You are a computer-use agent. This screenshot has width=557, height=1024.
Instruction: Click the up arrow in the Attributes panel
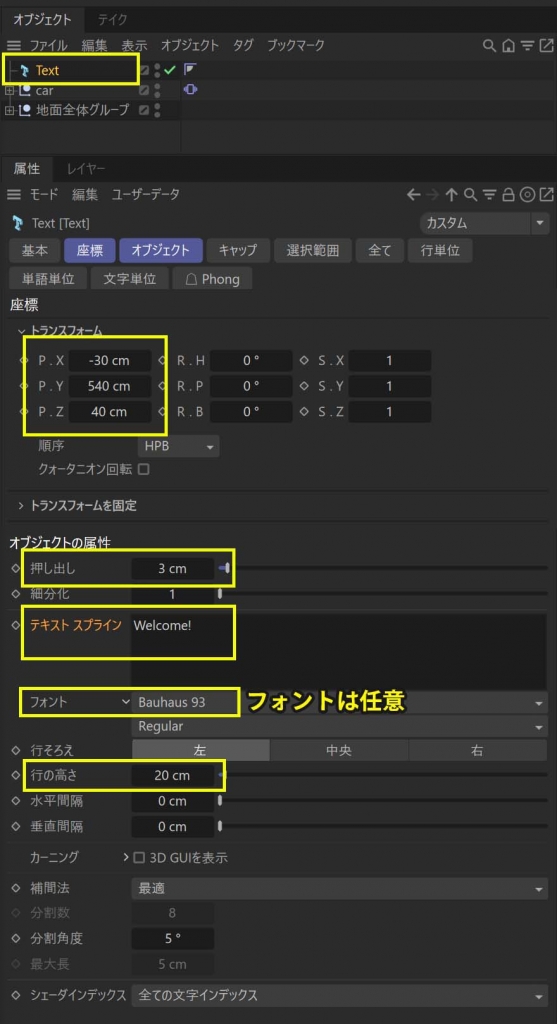coord(452,195)
